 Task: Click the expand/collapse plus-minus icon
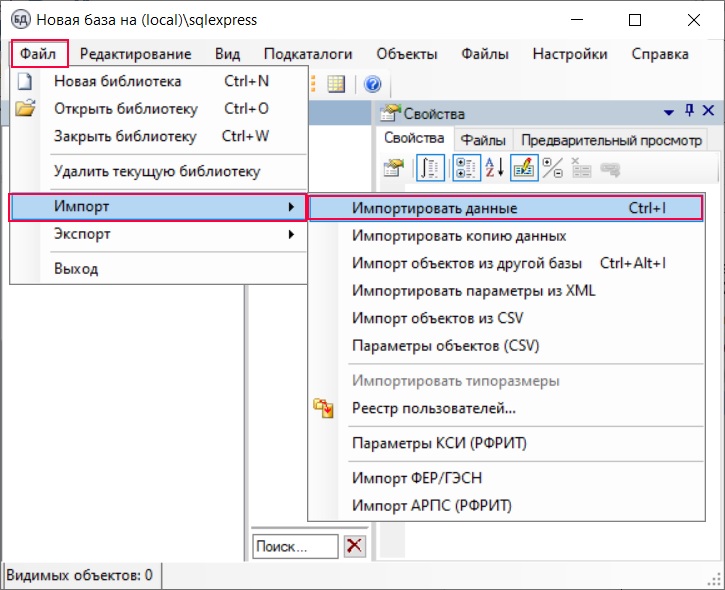553,168
